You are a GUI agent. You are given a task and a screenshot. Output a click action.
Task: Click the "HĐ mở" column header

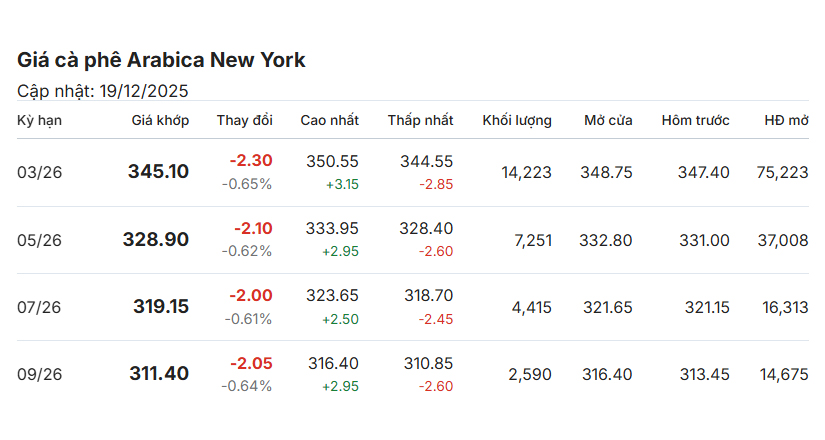pos(786,121)
